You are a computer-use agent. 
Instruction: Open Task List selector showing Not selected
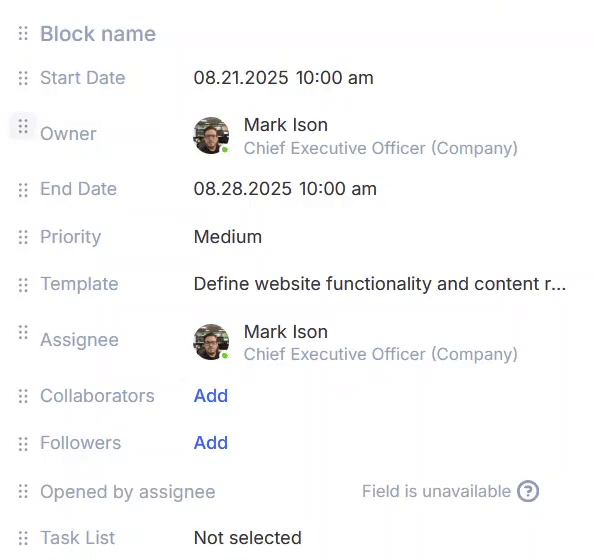pyautogui.click(x=248, y=538)
